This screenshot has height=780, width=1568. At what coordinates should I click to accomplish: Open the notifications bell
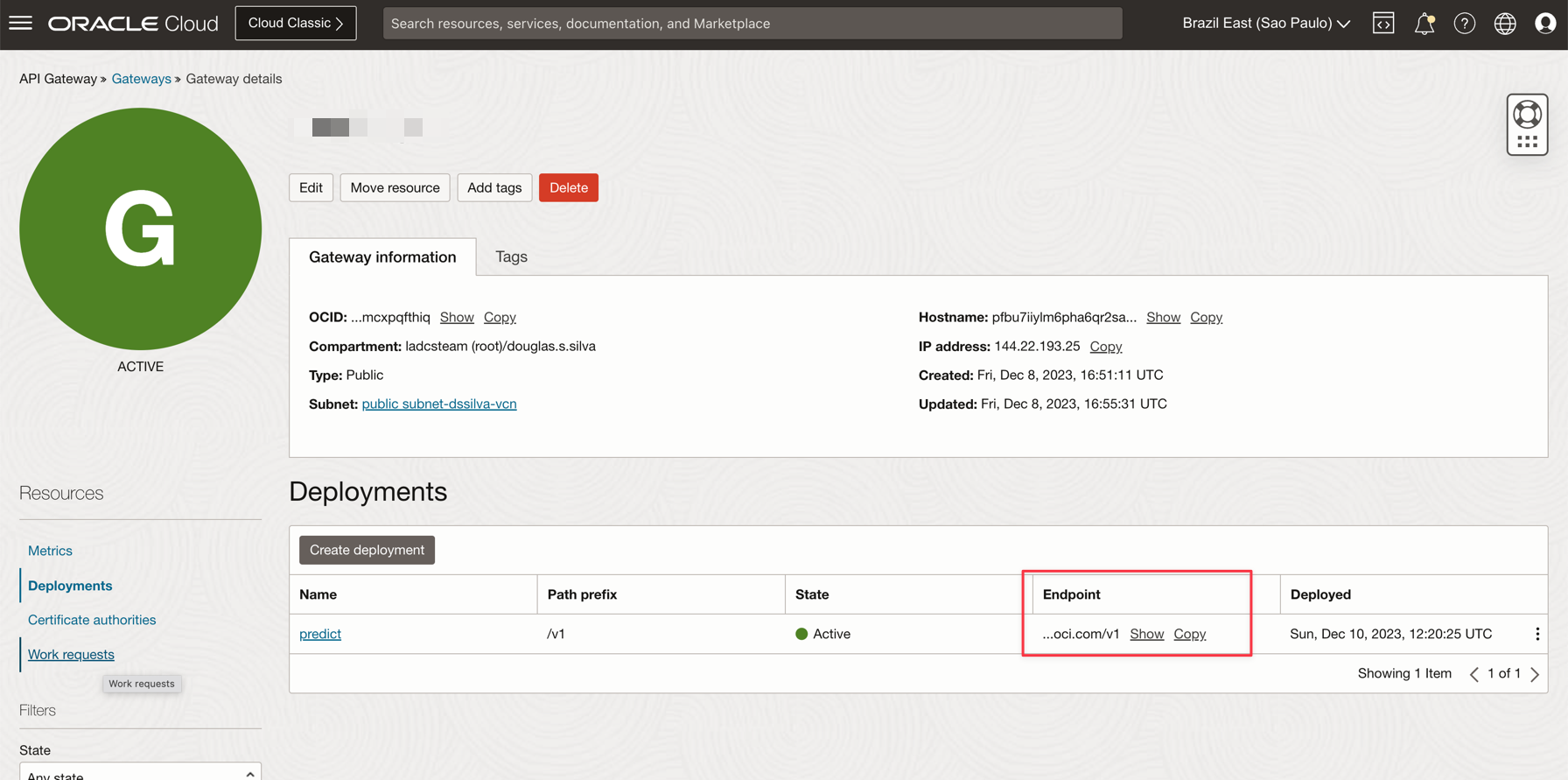click(x=1424, y=24)
